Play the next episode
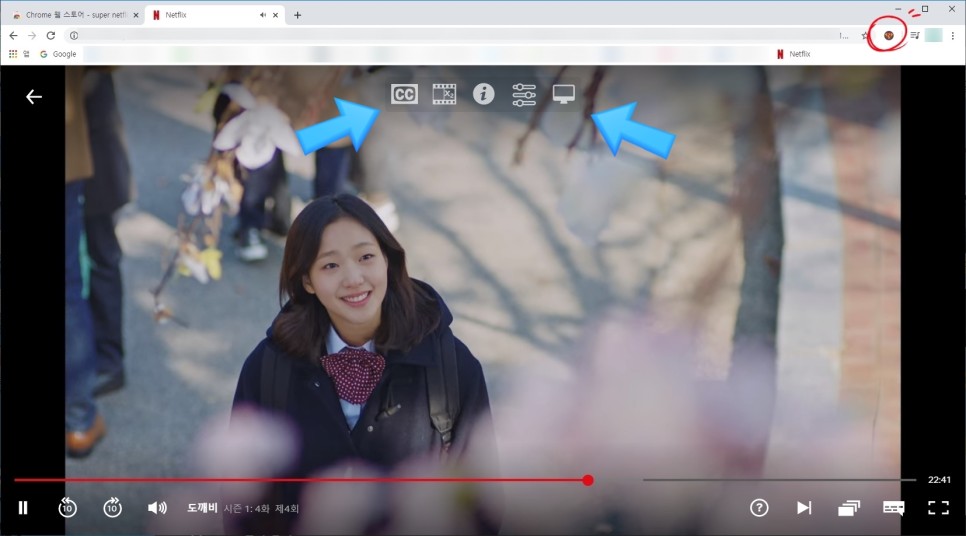Viewport: 966px width, 536px height. click(804, 508)
